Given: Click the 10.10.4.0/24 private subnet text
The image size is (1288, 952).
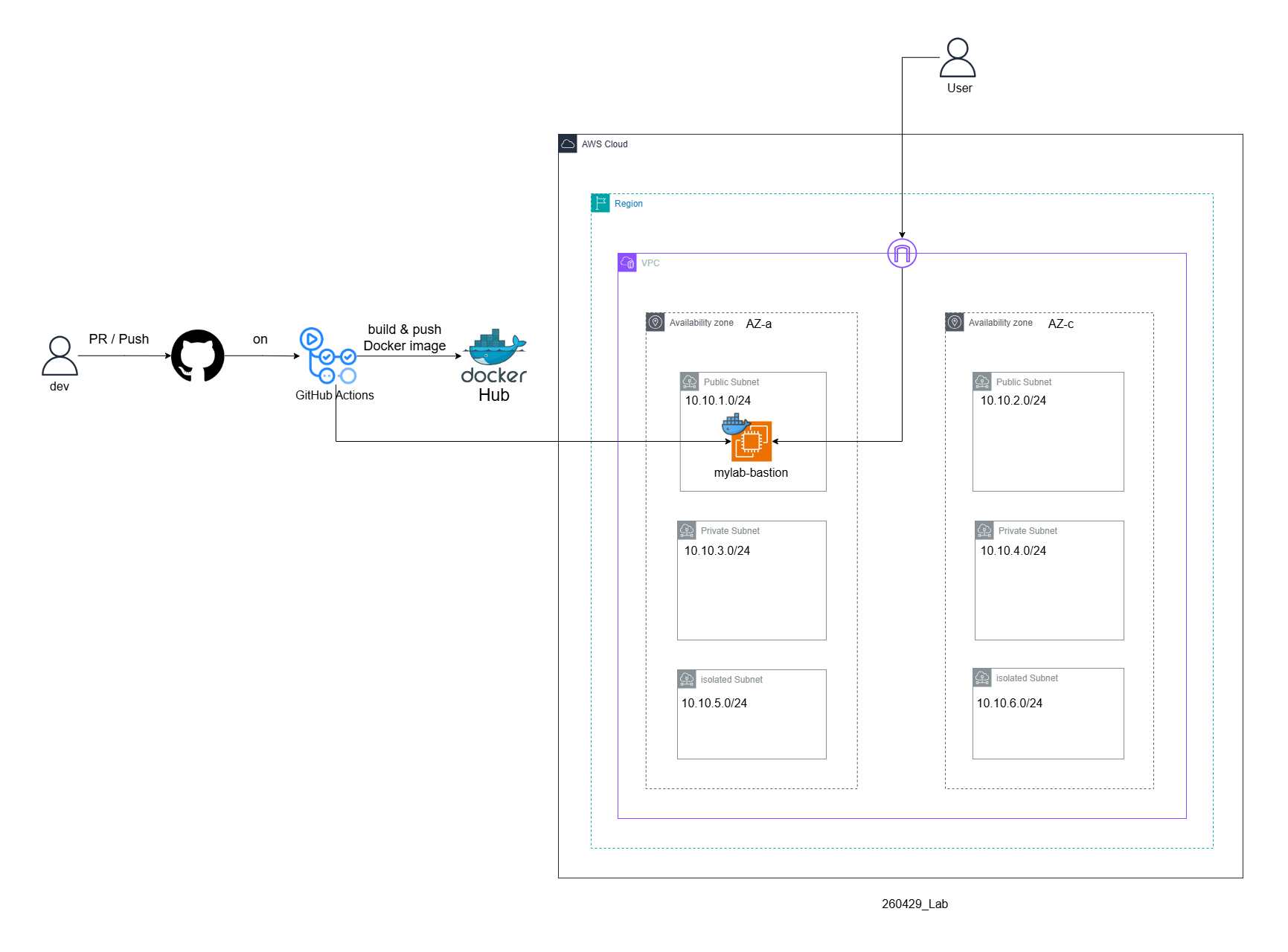Looking at the screenshot, I should point(1013,550).
